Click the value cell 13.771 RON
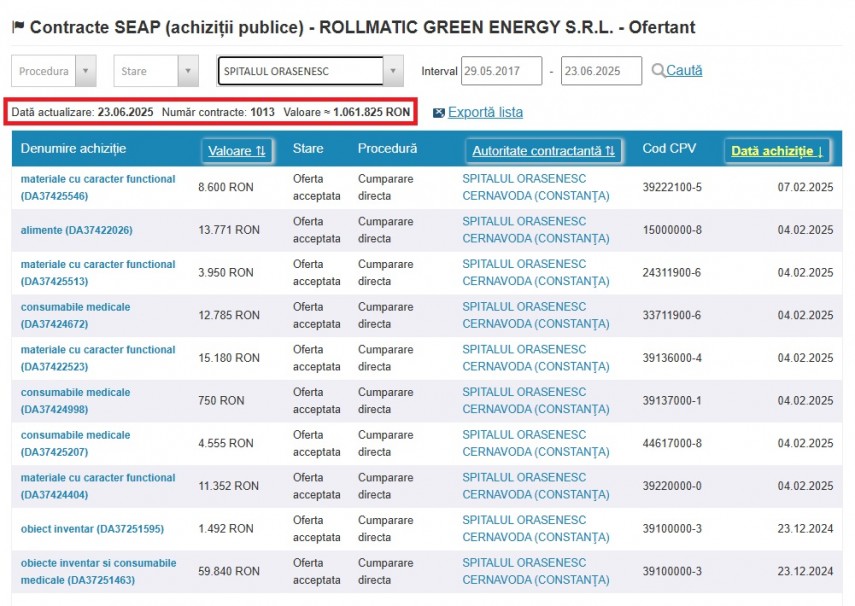The image size is (855, 606). [229, 230]
